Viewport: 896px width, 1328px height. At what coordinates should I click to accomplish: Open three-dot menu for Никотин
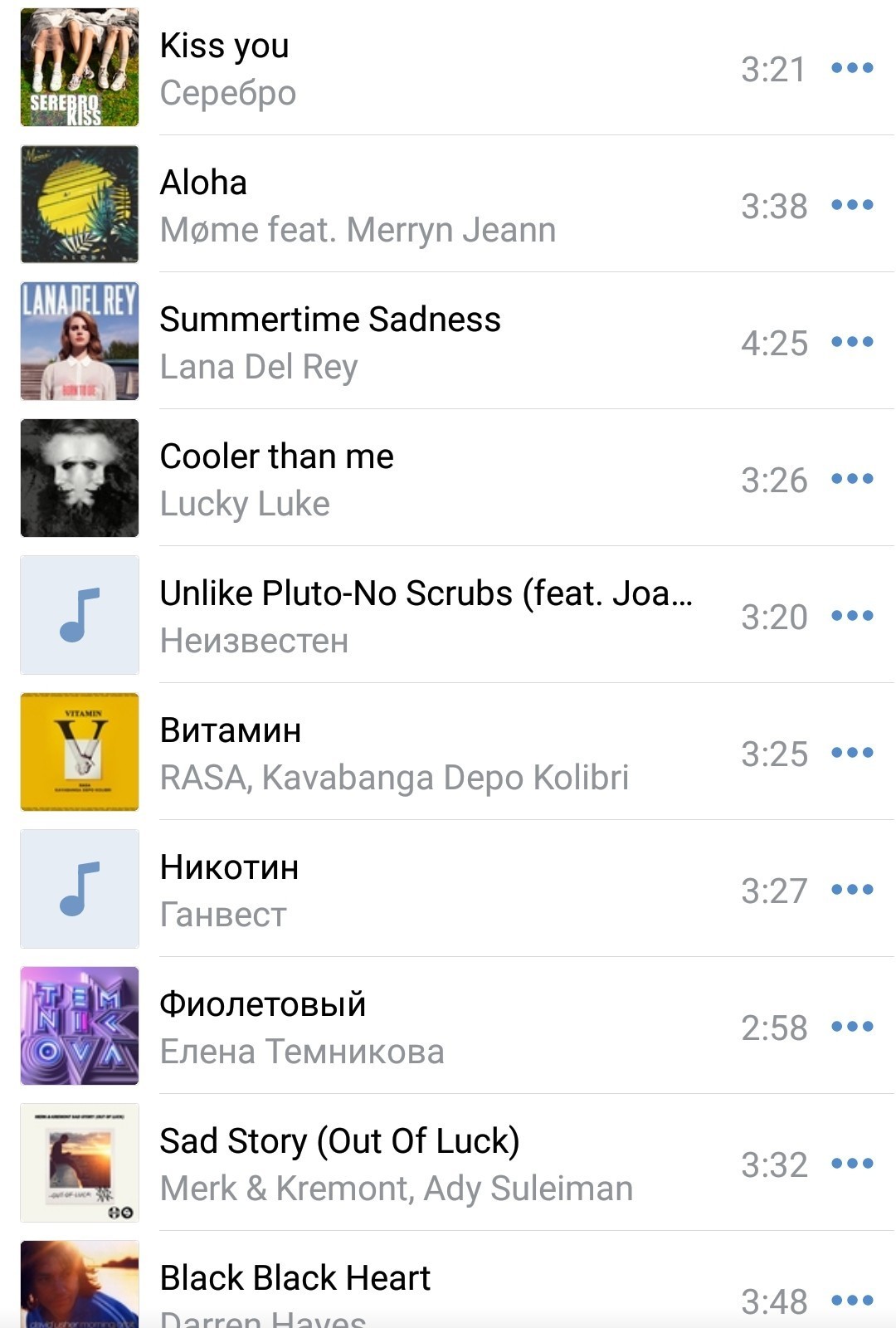click(x=852, y=890)
